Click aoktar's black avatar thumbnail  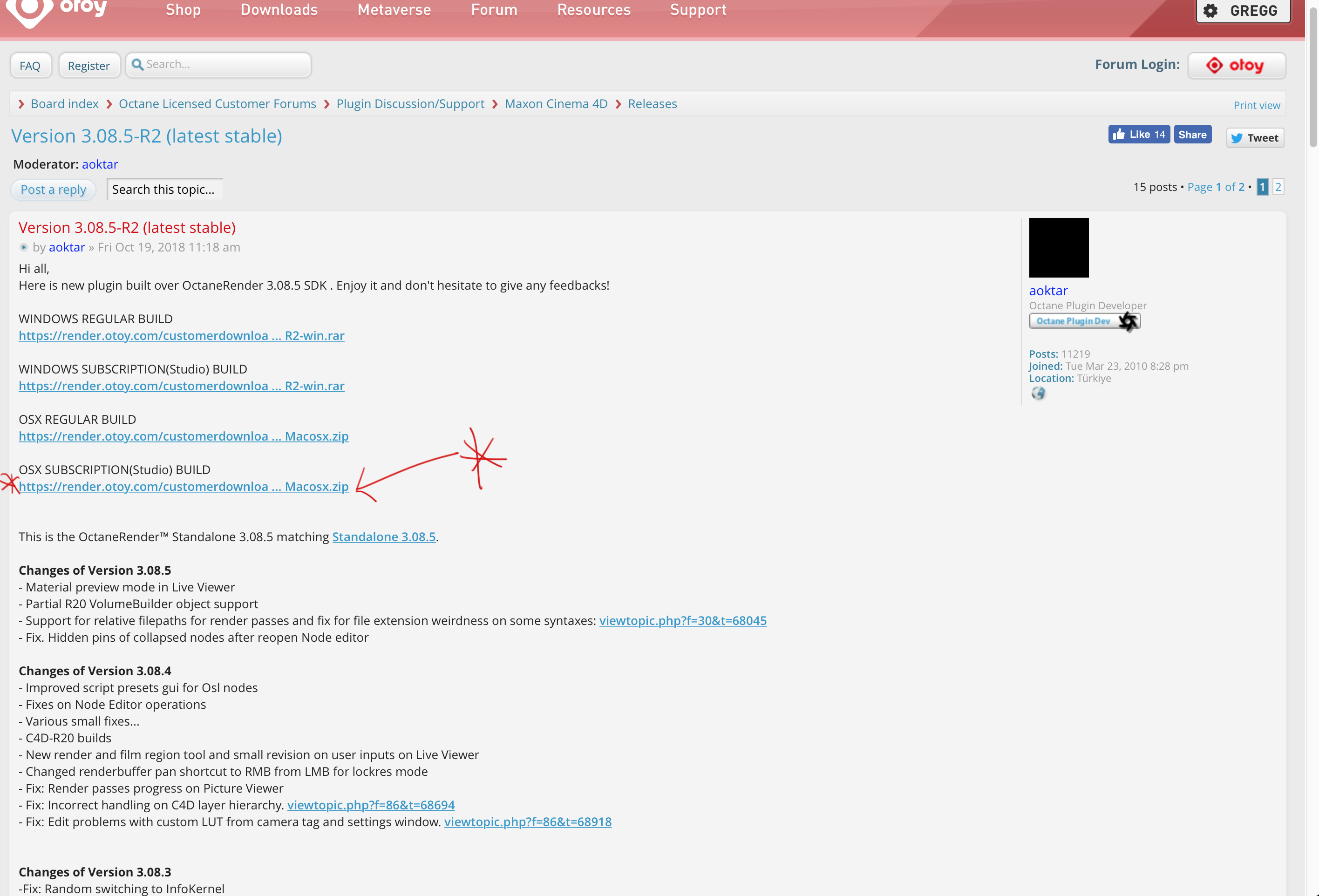click(x=1059, y=248)
